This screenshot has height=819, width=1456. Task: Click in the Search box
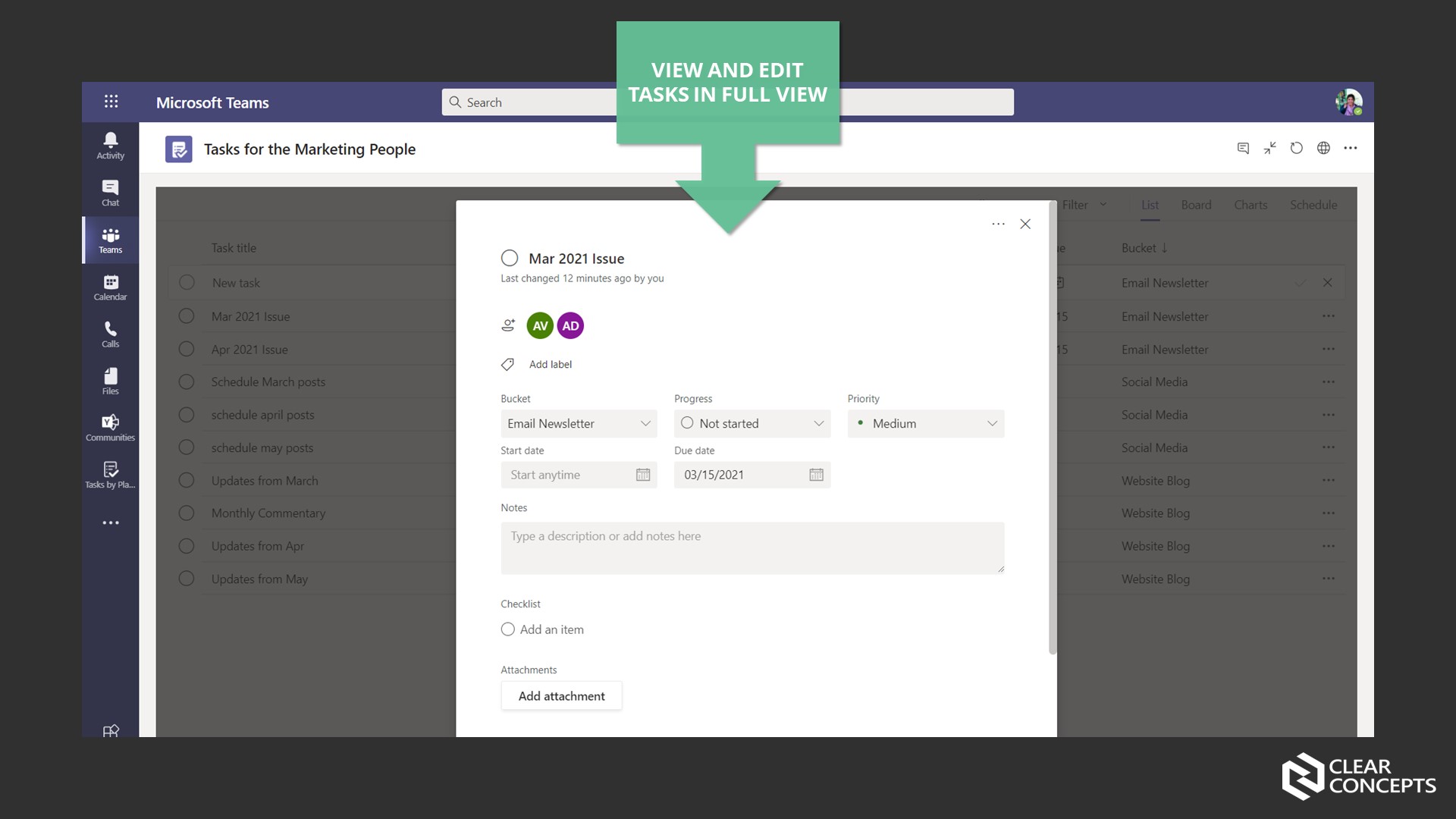(x=727, y=102)
